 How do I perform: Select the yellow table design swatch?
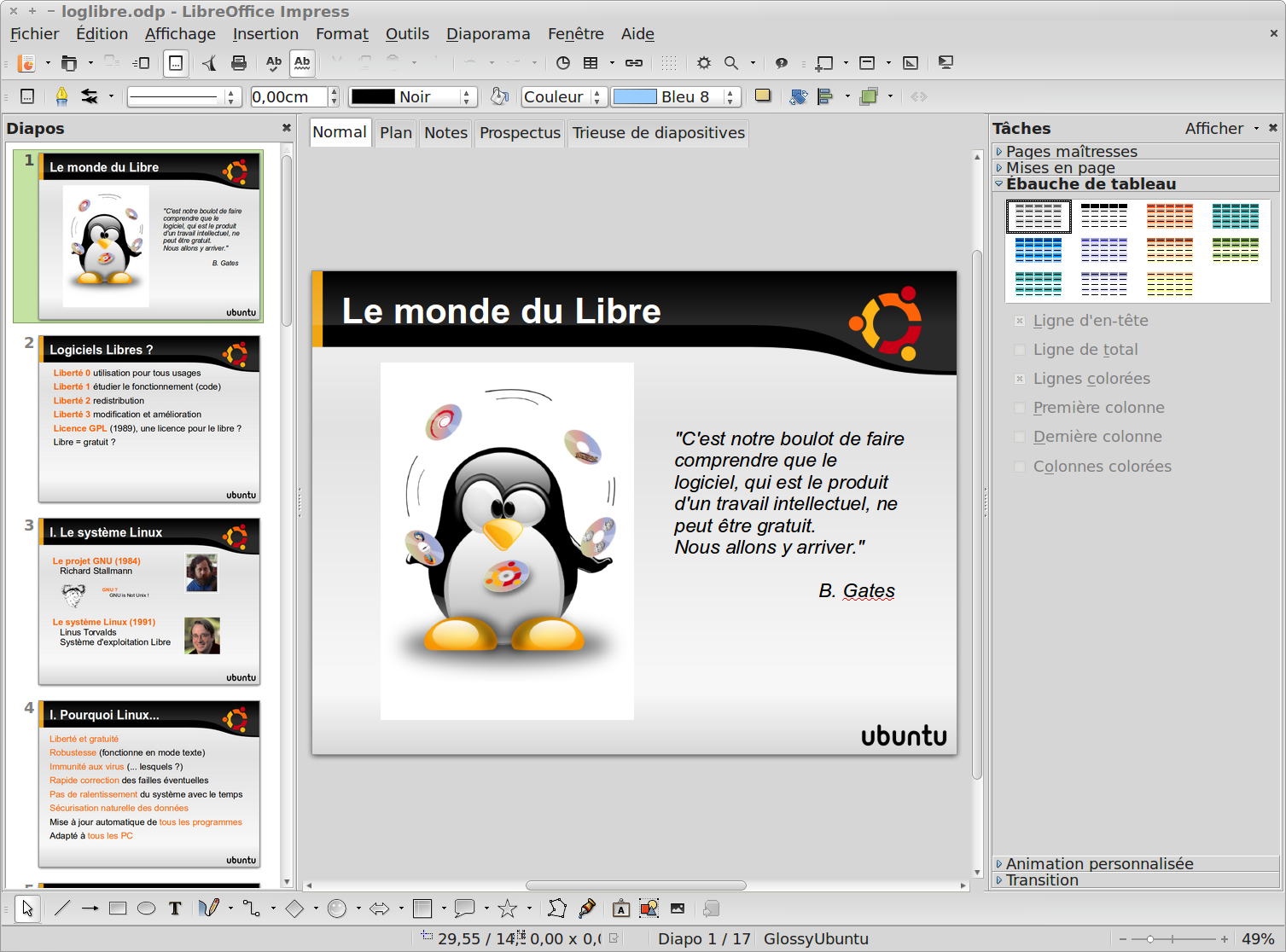click(x=1170, y=283)
